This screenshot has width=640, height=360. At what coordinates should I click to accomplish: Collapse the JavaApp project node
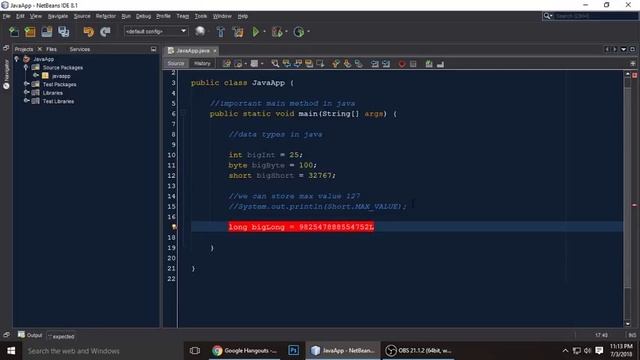pos(17,59)
